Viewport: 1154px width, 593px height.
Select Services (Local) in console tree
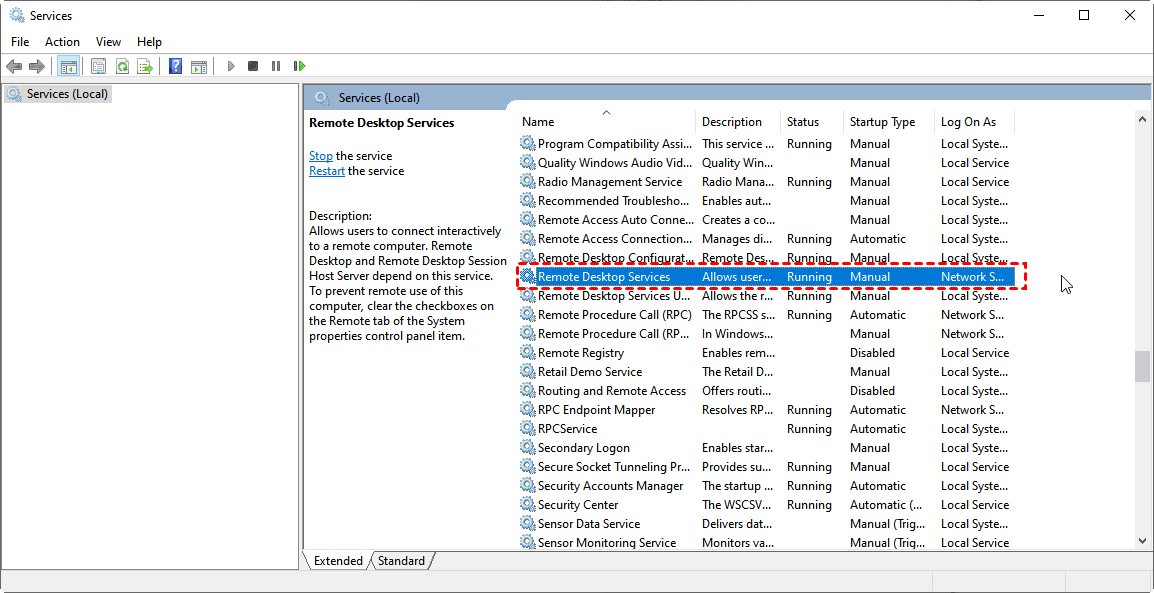[67, 94]
